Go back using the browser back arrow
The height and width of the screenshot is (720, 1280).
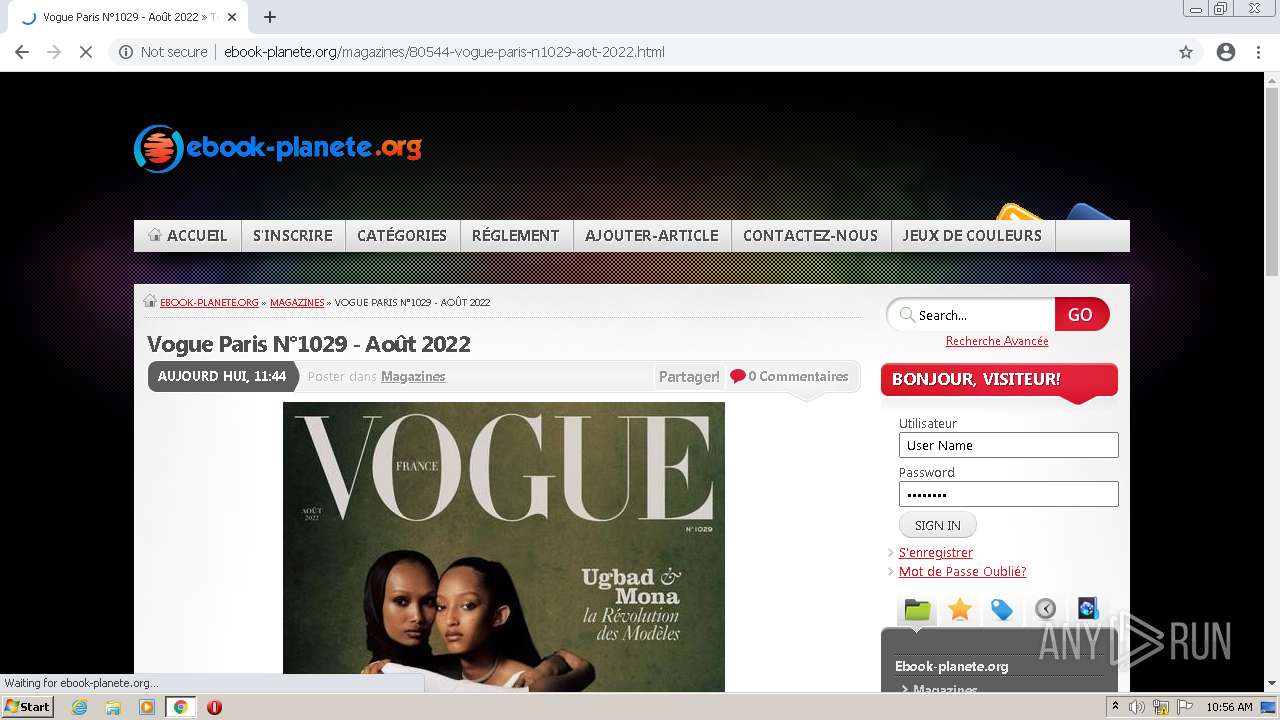coord(22,52)
